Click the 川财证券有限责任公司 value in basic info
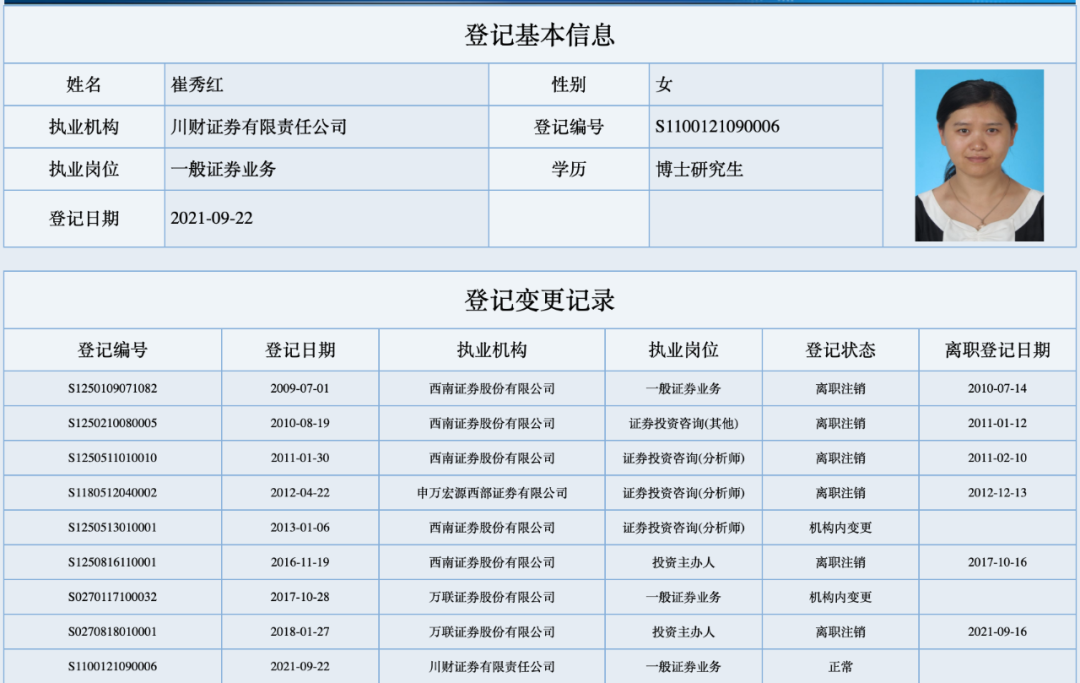Image resolution: width=1080 pixels, height=683 pixels. point(259,127)
